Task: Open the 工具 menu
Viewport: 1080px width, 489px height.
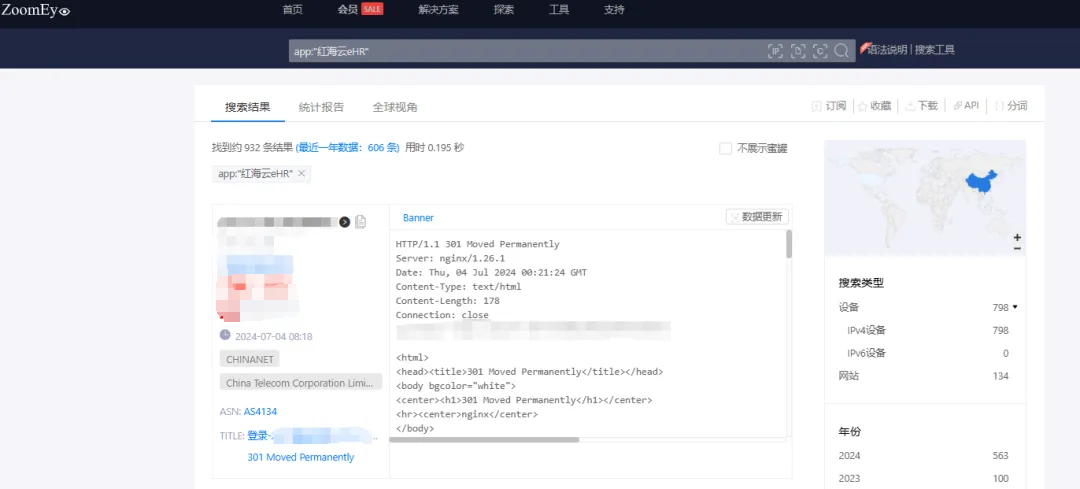Action: [x=559, y=10]
